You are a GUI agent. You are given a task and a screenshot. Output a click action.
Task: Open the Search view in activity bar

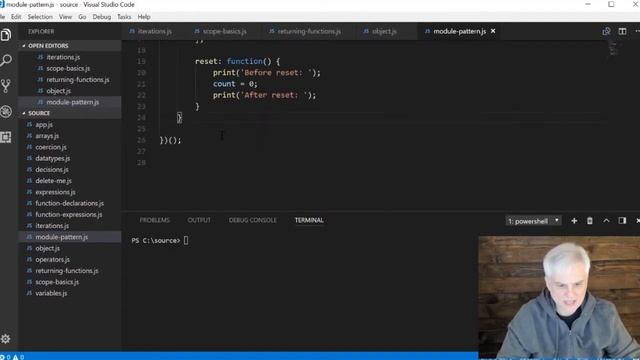pos(6,60)
